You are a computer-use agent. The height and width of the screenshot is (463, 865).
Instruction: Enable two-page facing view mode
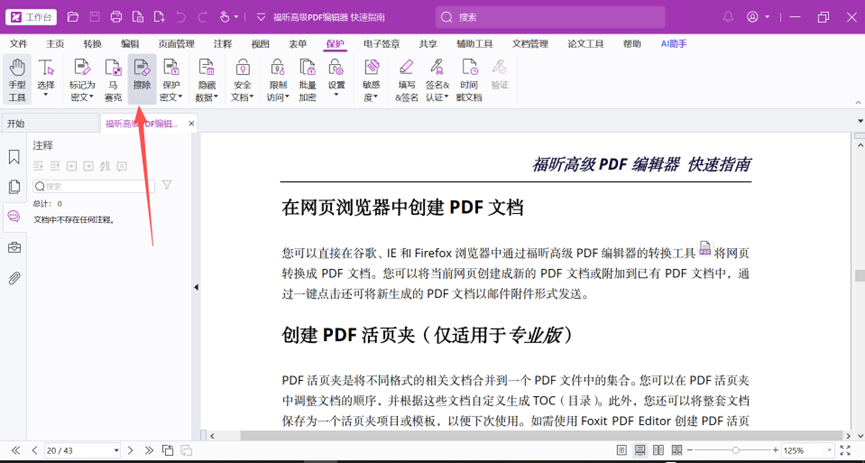point(659,451)
